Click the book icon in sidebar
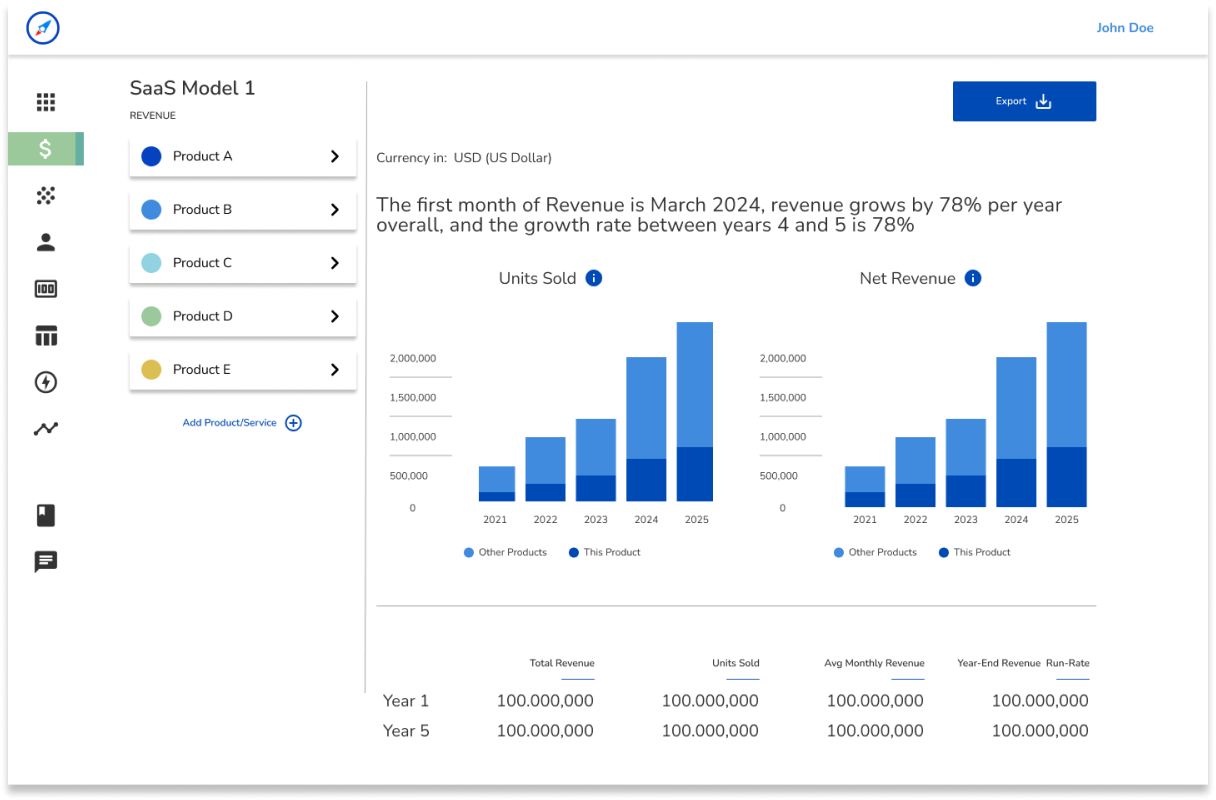Screen dimensions: 1216x800 coord(46,515)
